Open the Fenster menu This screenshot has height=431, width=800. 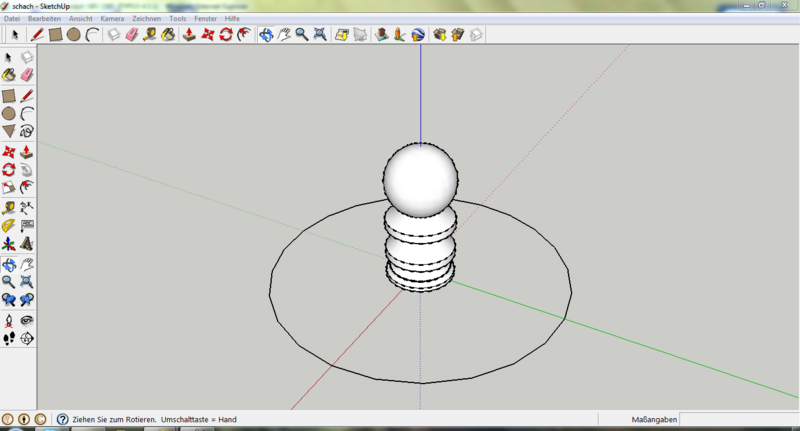pyautogui.click(x=206, y=19)
